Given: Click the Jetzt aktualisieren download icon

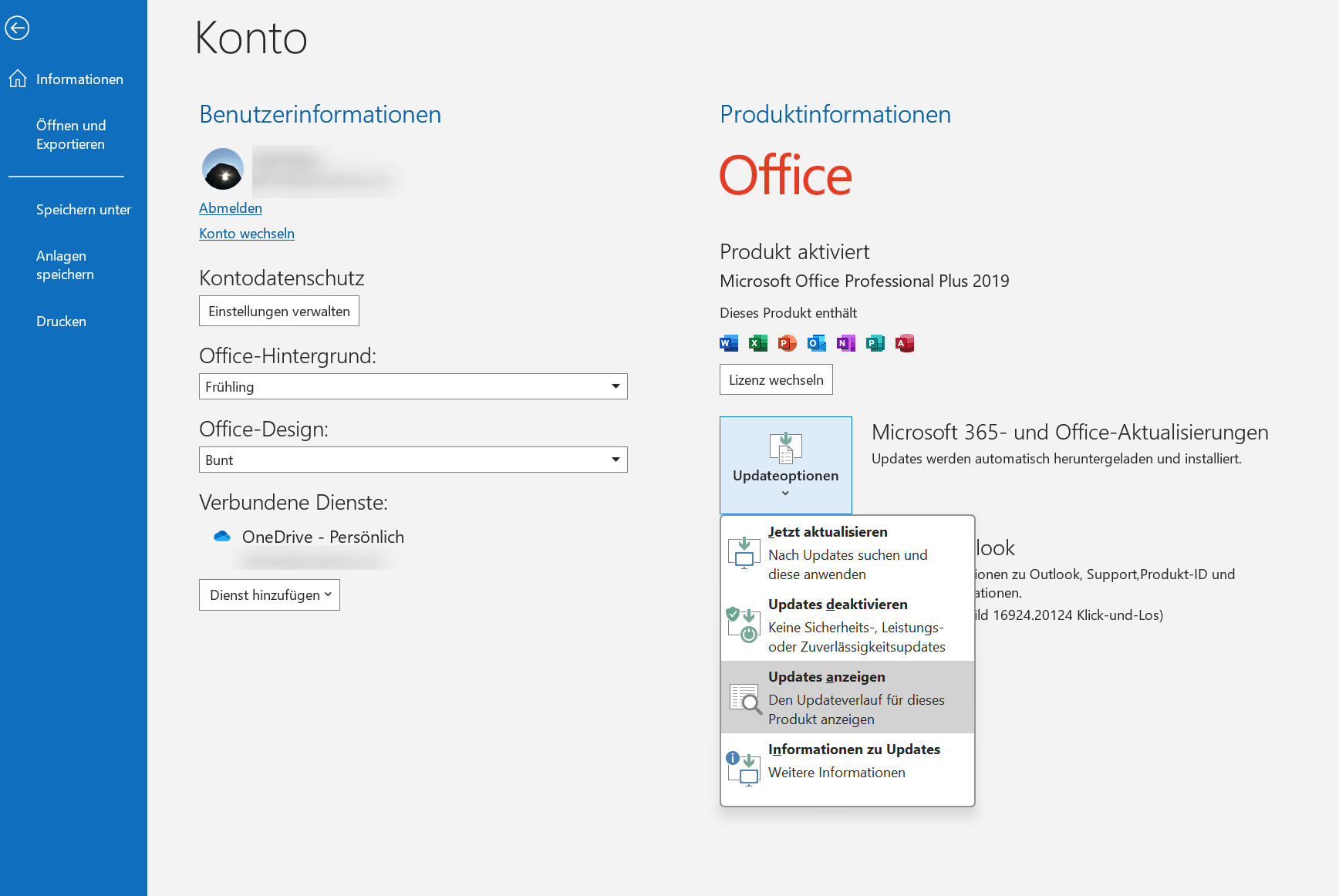Looking at the screenshot, I should point(744,553).
